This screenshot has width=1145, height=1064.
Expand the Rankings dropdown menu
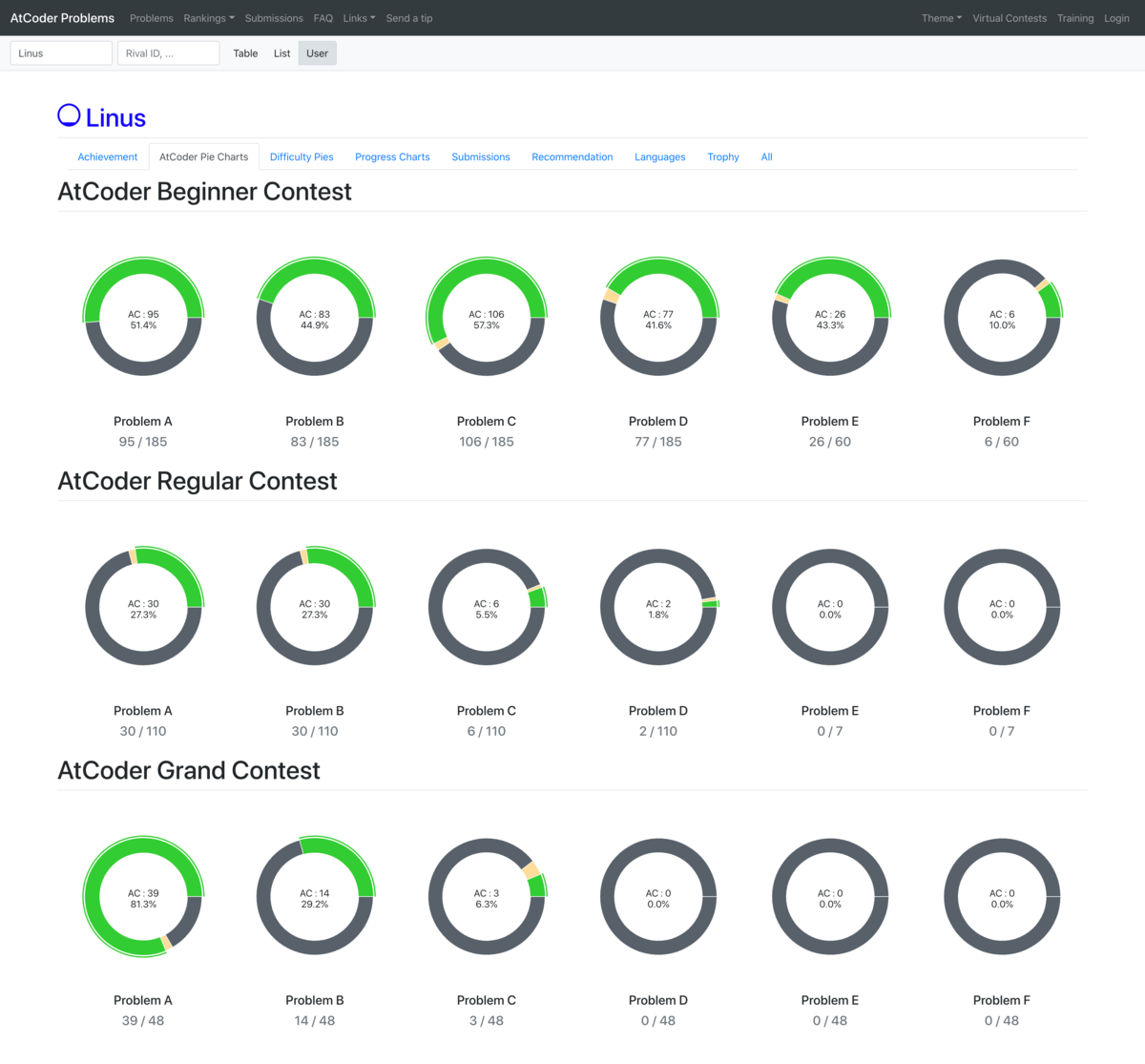[x=209, y=18]
